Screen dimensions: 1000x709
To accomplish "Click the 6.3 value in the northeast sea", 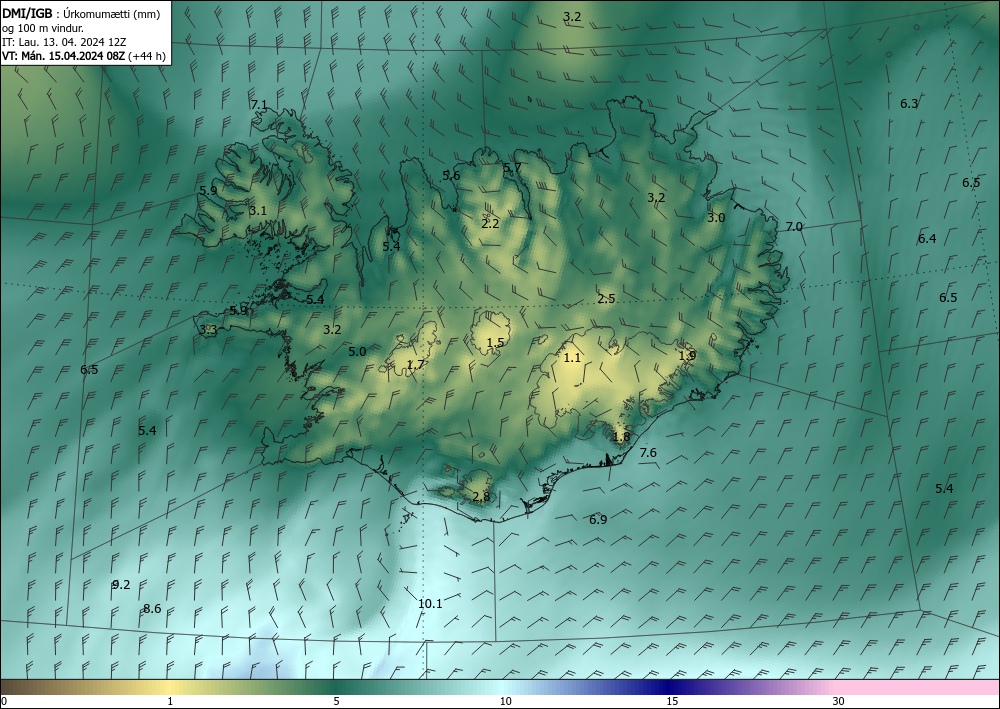I will [x=909, y=103].
